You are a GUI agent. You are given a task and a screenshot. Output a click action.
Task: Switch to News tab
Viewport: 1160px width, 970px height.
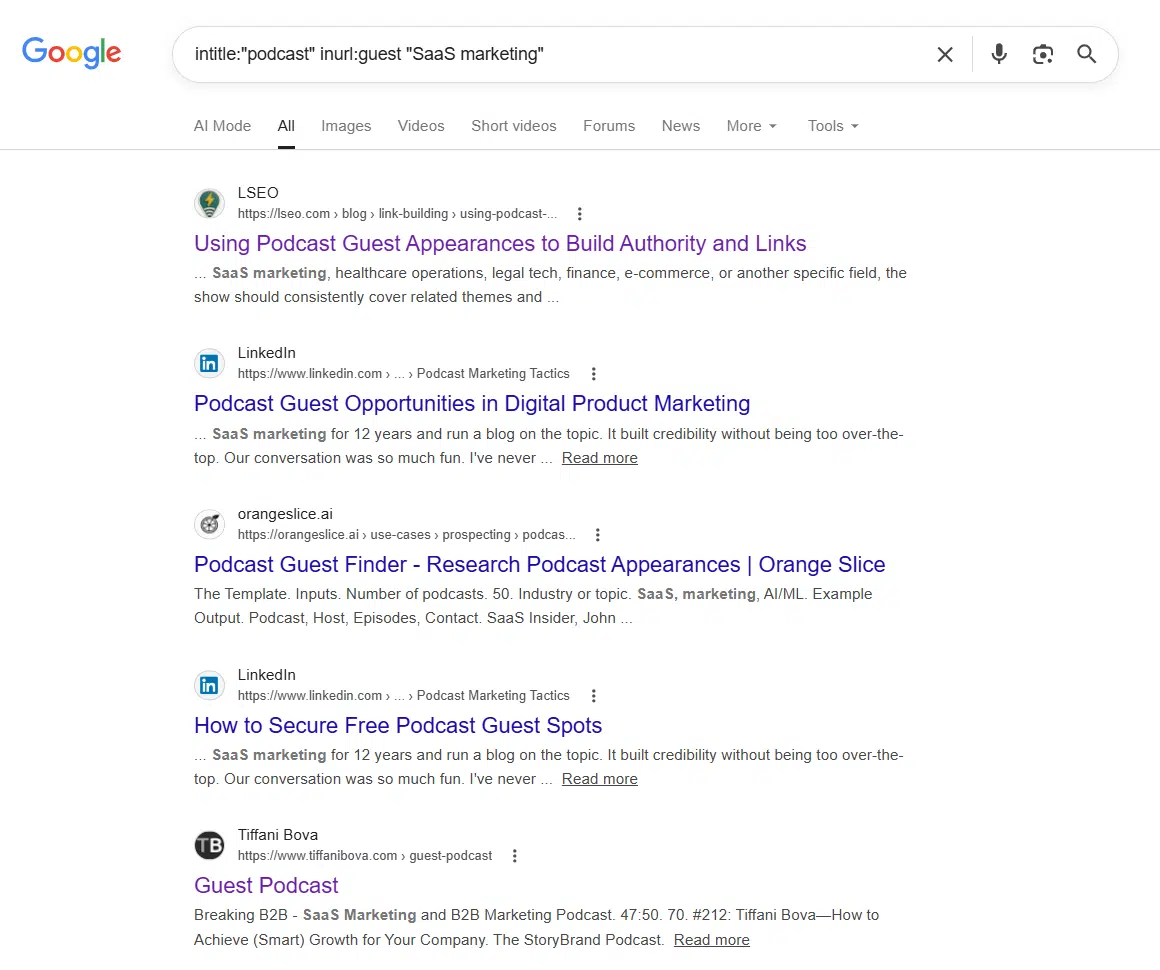[681, 126]
